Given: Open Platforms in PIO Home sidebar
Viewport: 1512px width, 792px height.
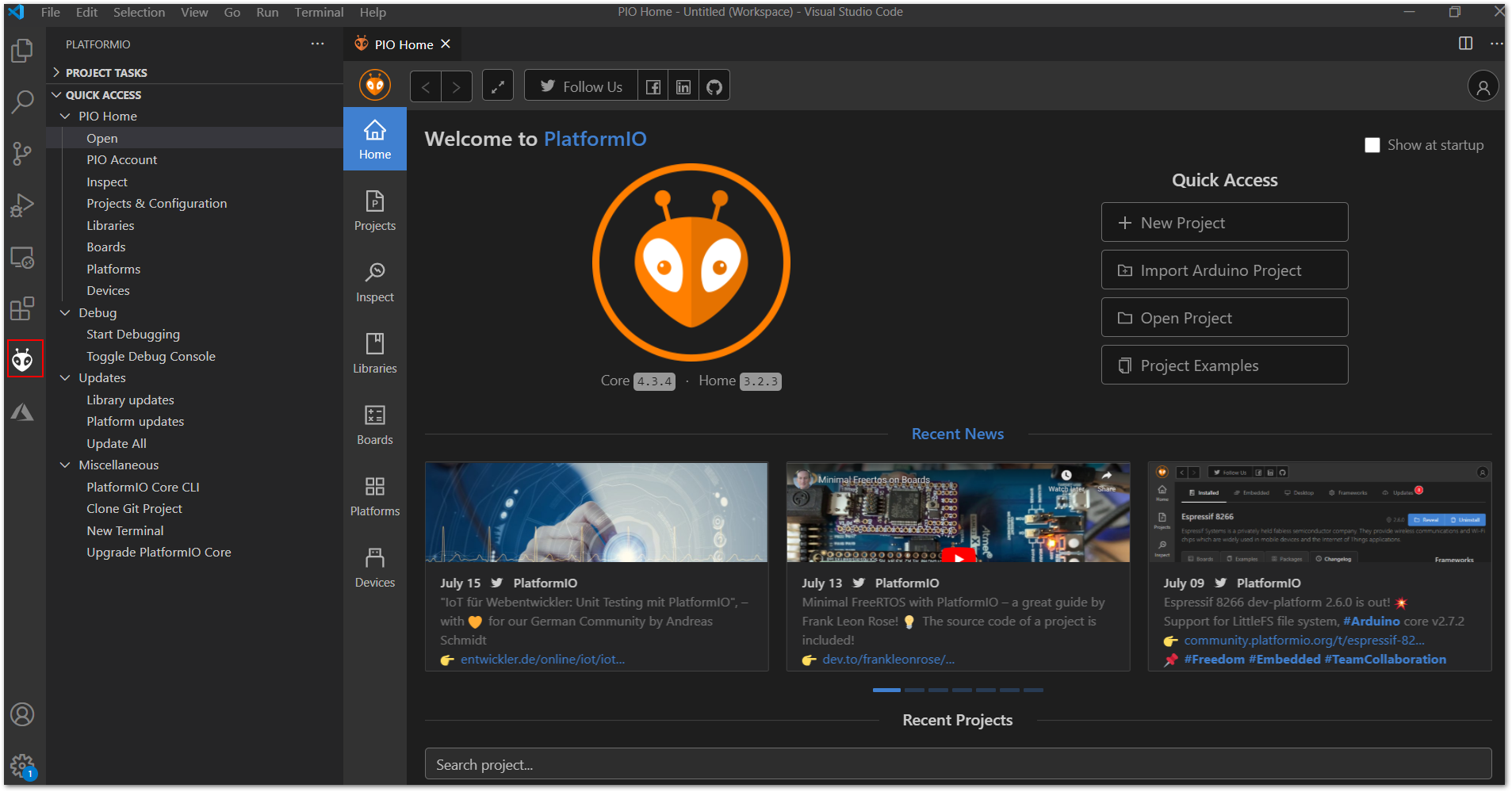Looking at the screenshot, I should coord(375,496).
